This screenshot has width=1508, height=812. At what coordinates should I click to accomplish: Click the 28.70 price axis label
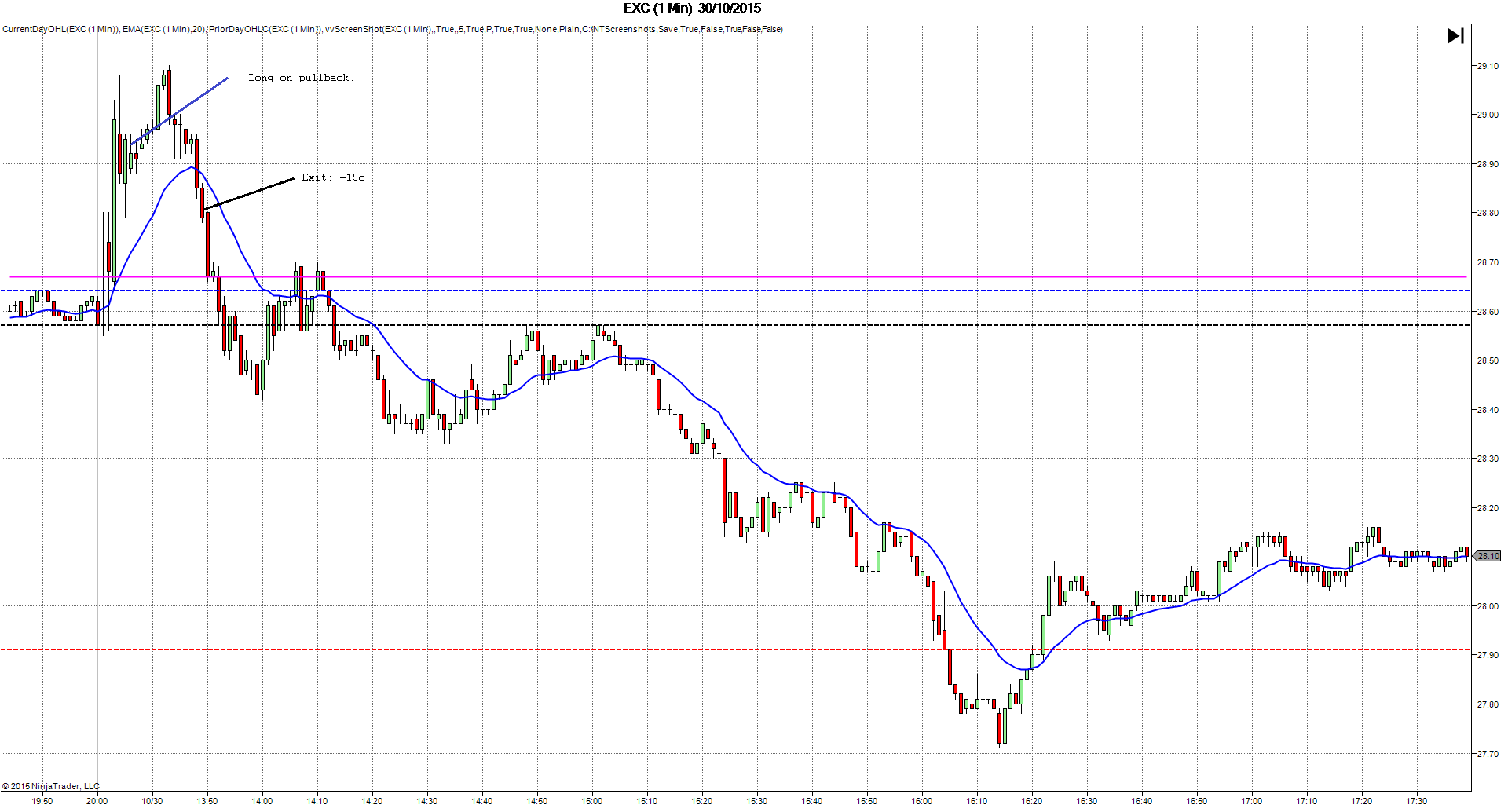[1487, 262]
